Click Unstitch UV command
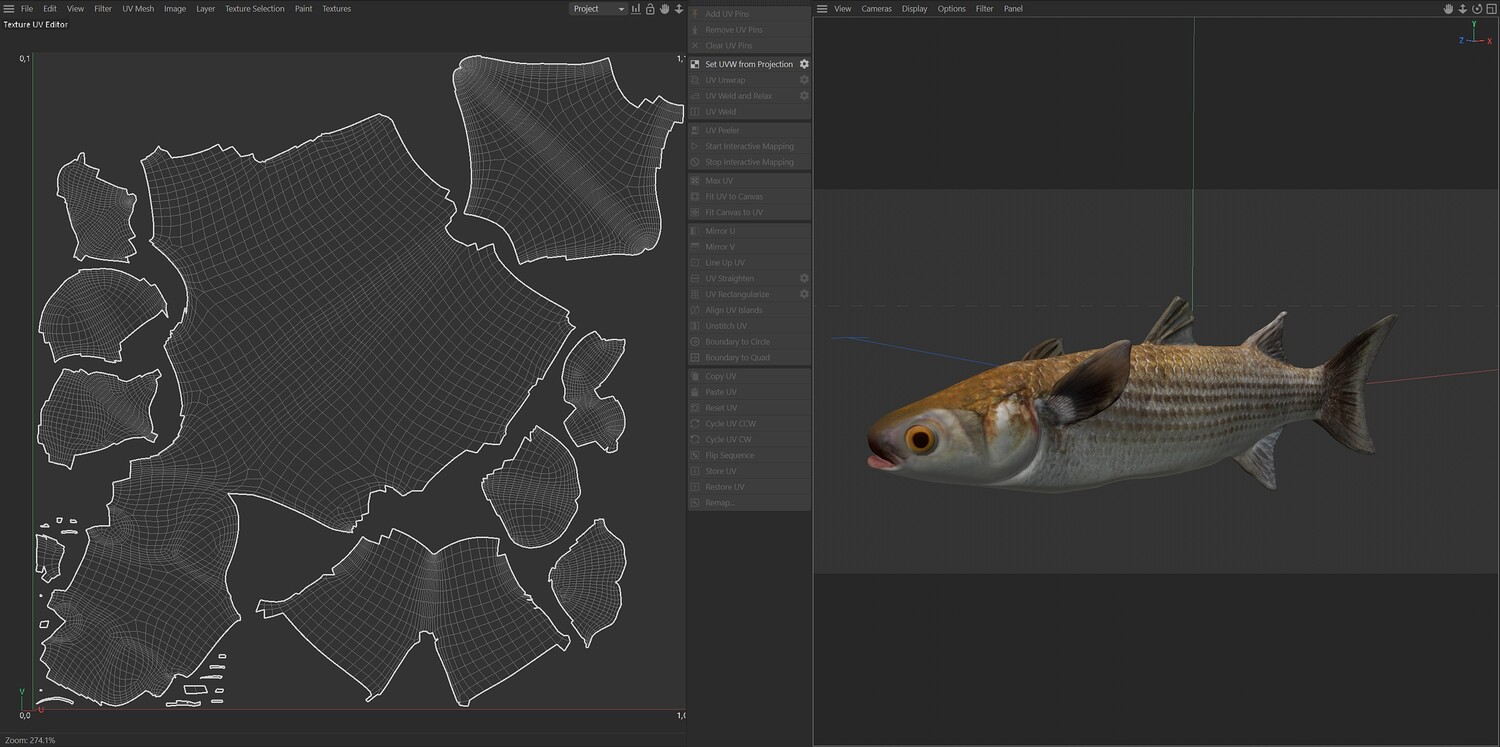This screenshot has height=747, width=1500. 749,326
